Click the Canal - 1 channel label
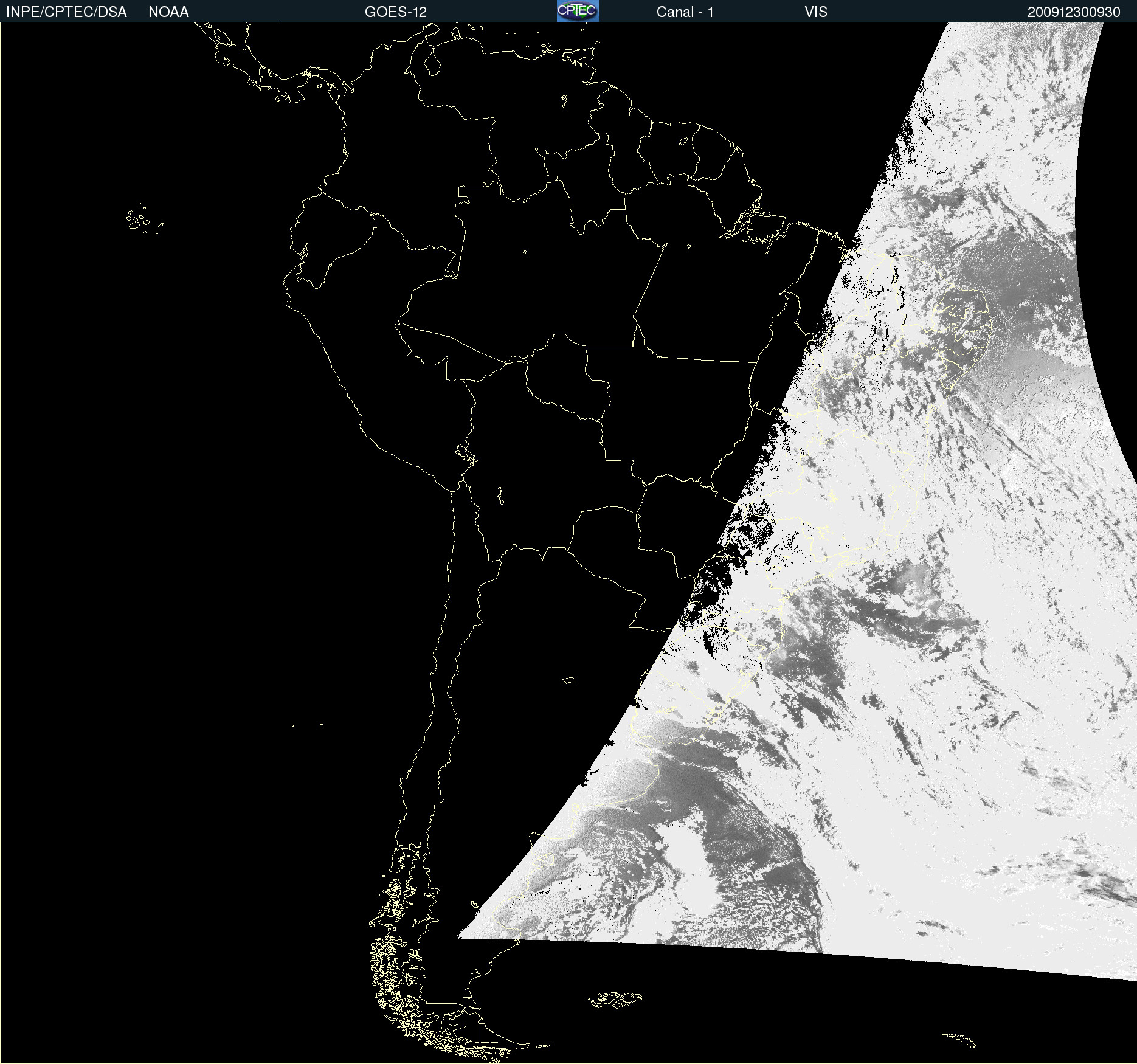This screenshot has width=1137, height=1064. point(685,12)
